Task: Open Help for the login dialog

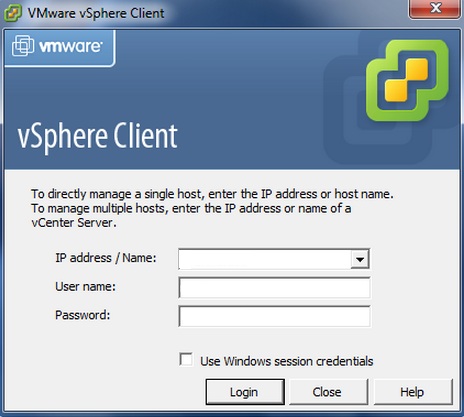Action: point(413,392)
